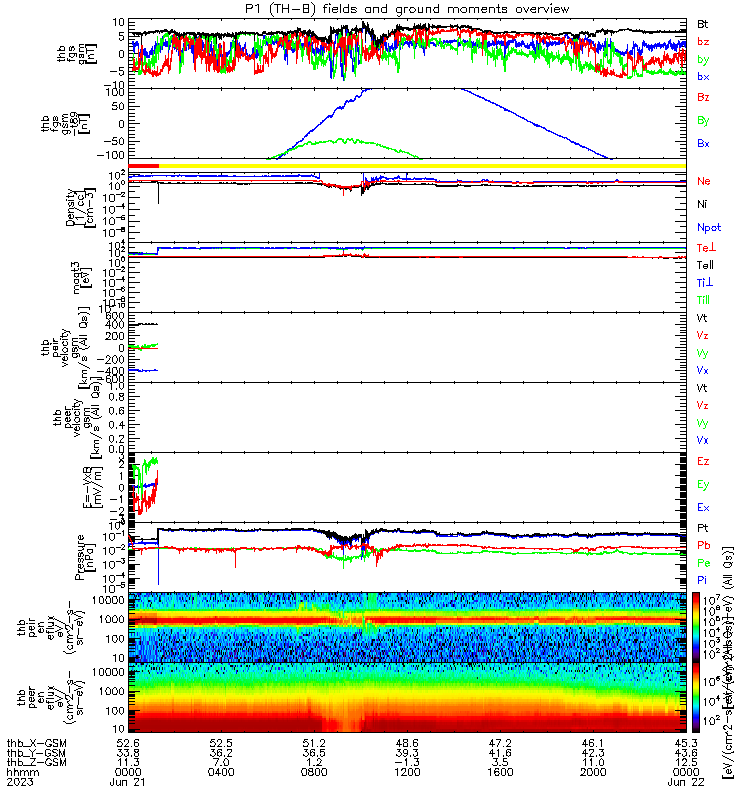Image resolution: width=750 pixels, height=800 pixels.
Task: Click the red Ne density legend label
Action: (x=704, y=181)
